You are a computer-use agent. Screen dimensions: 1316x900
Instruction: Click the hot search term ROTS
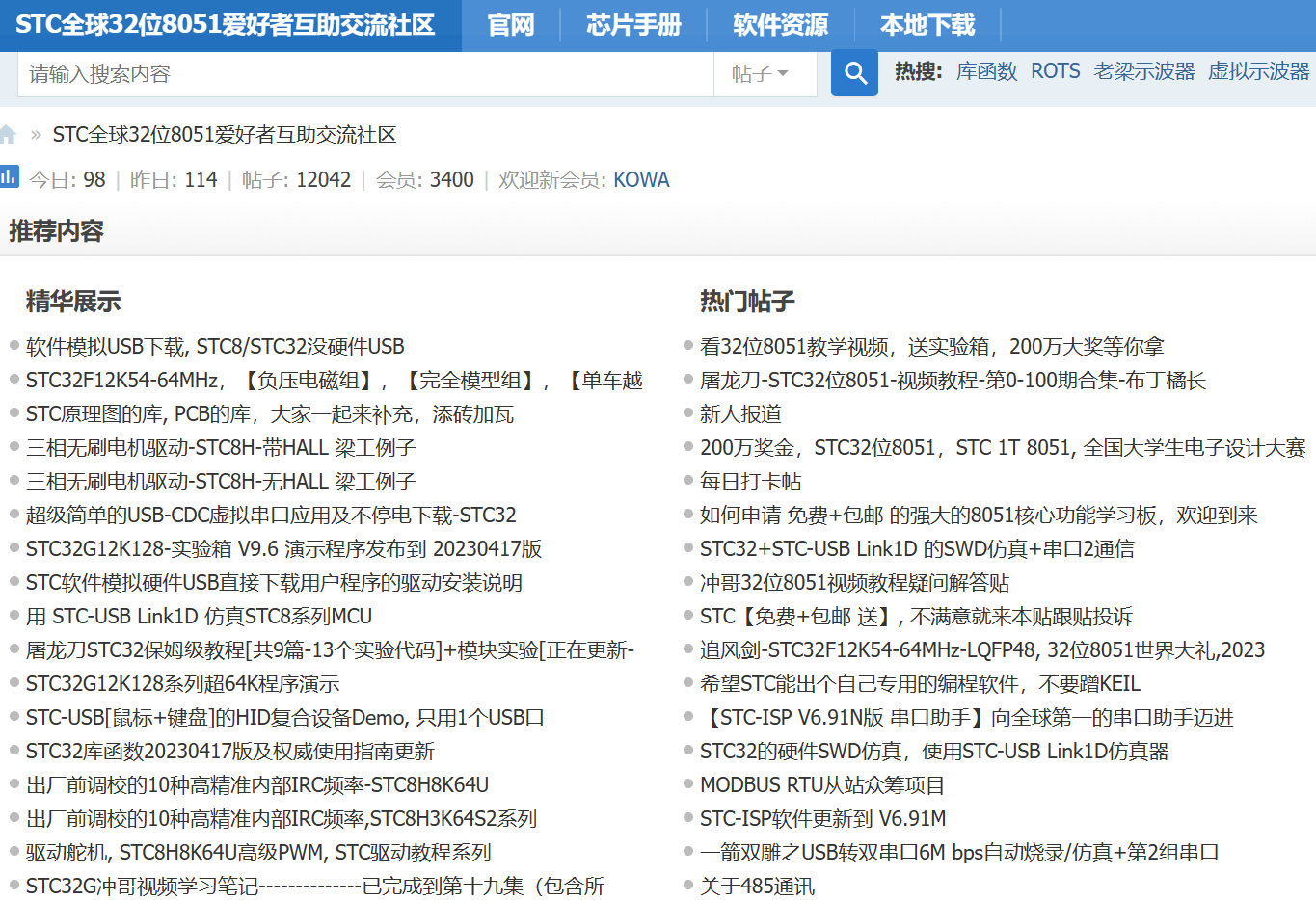[x=1056, y=71]
